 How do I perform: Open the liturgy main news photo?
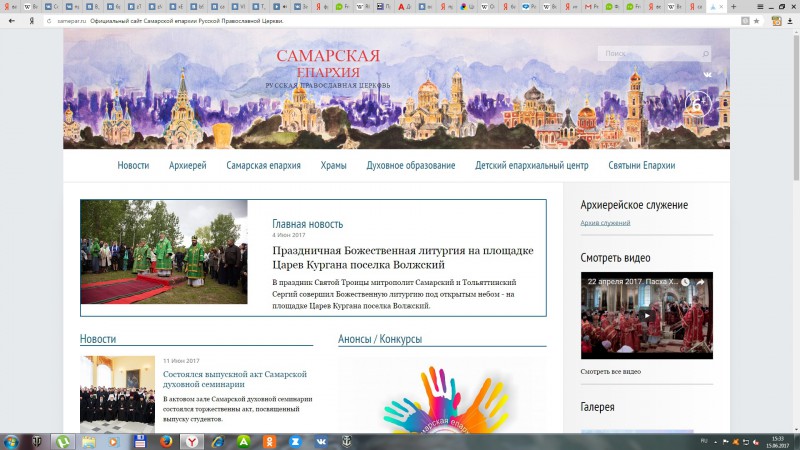coord(164,252)
